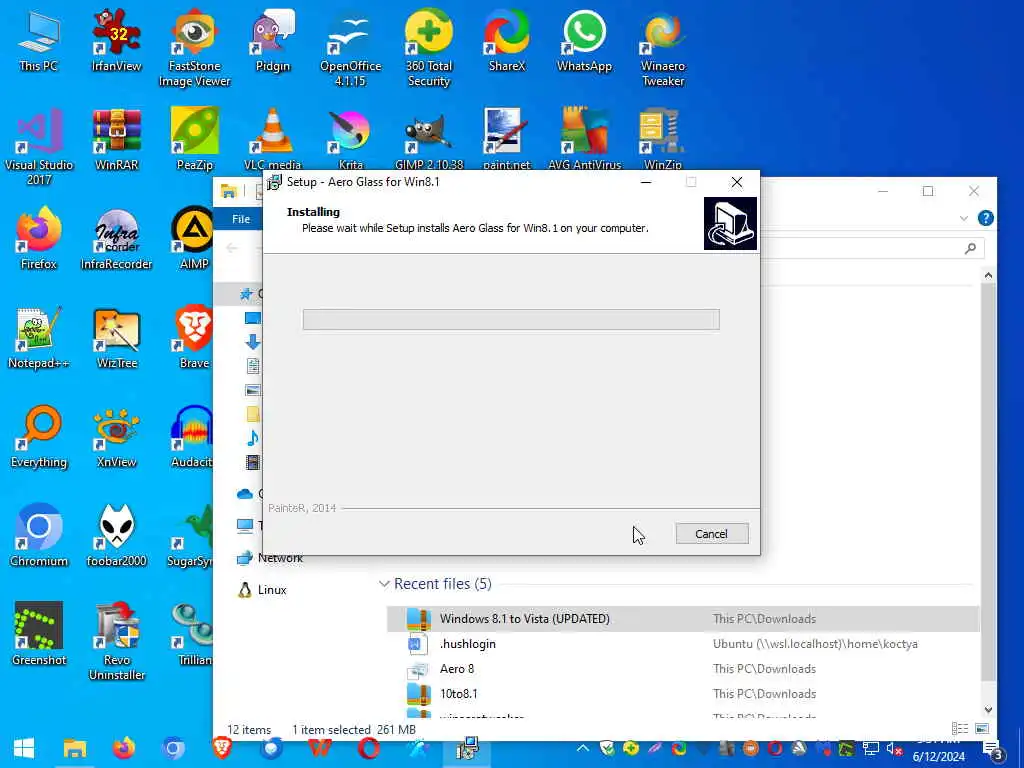Open Explorer help button
This screenshot has height=768, width=1024.
(x=985, y=218)
